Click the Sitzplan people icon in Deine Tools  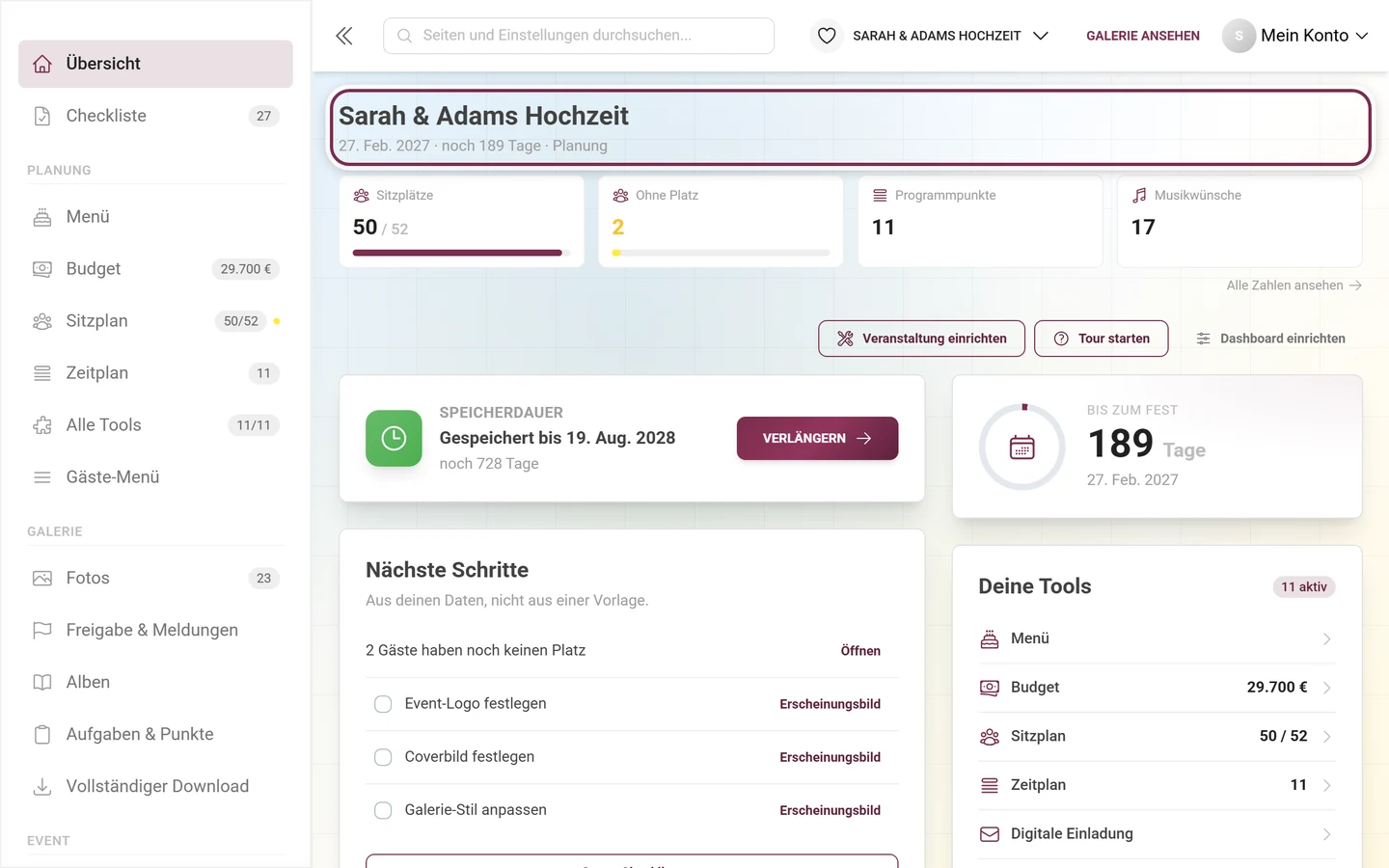990,737
